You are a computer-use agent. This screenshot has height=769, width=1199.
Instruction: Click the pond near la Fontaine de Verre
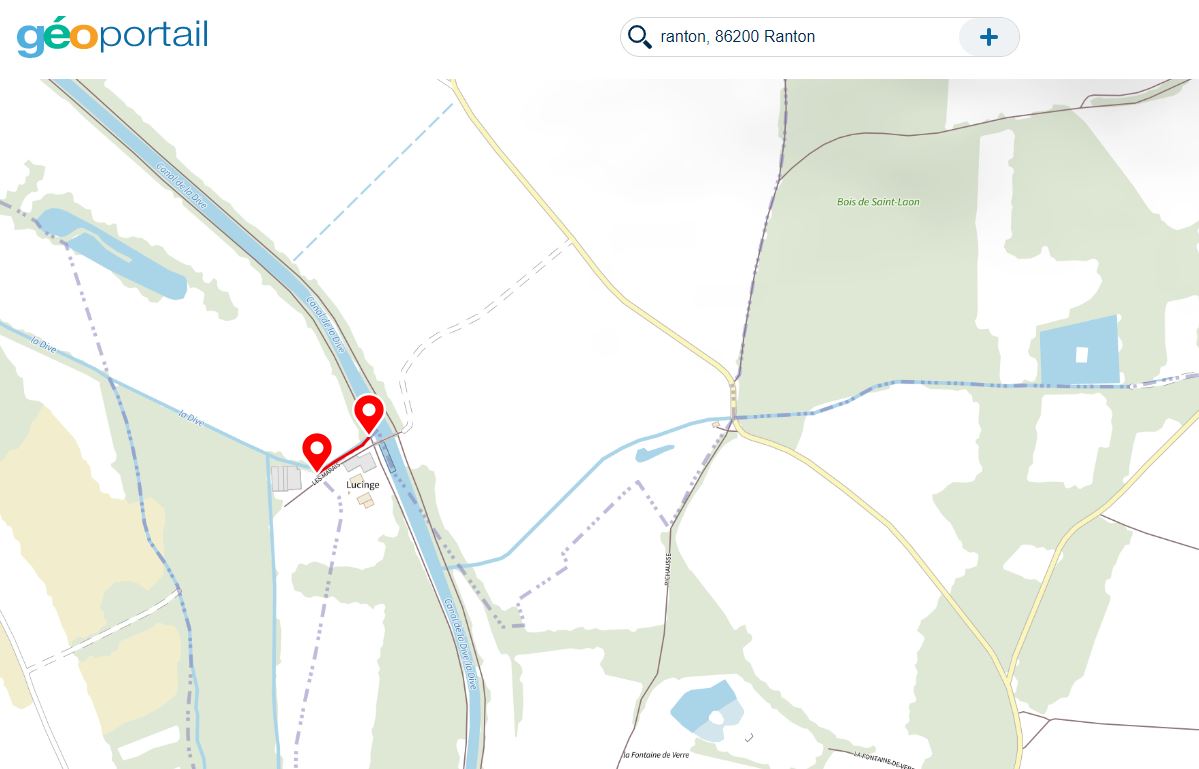[707, 711]
